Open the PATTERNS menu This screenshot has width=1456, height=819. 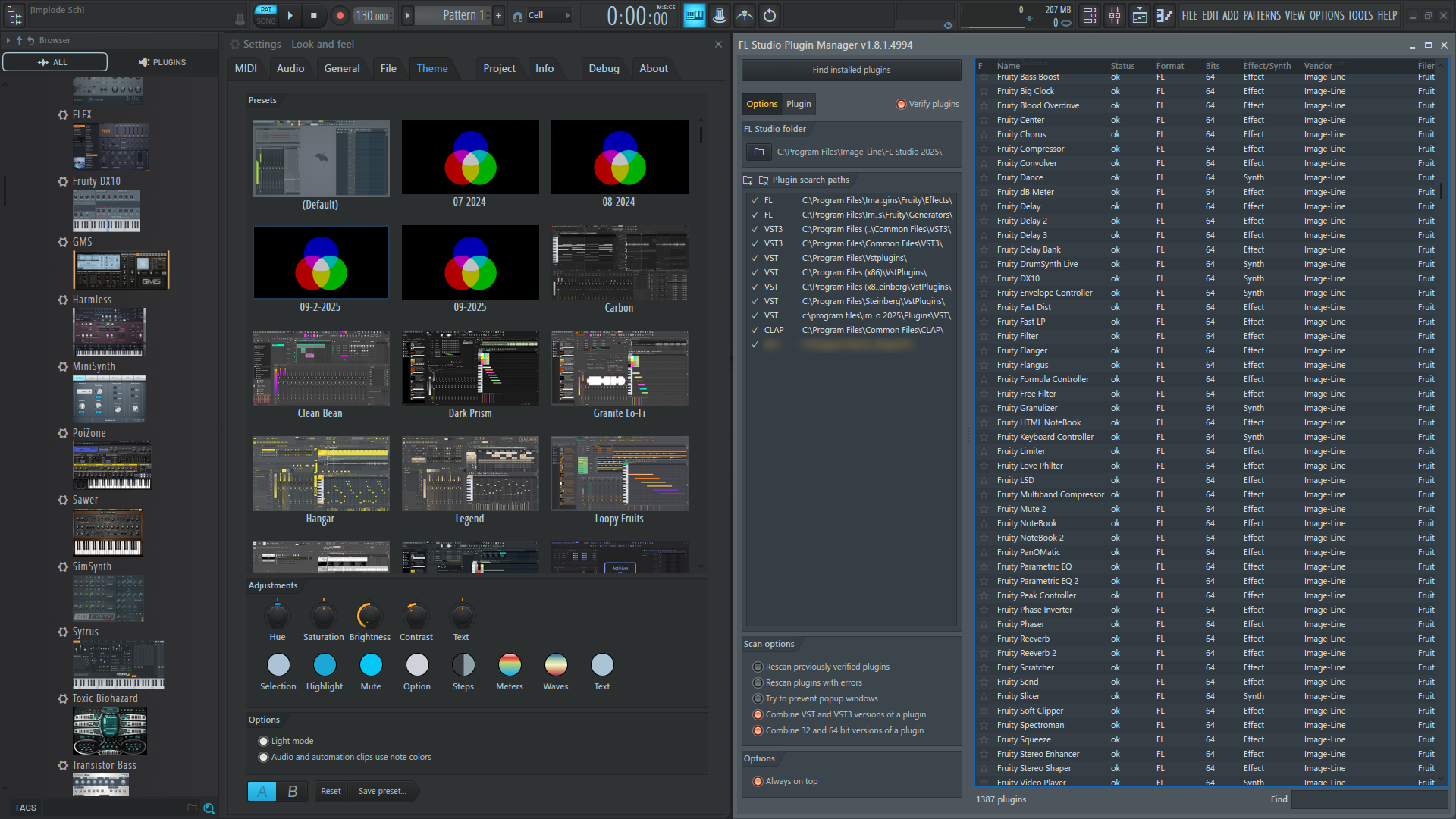[1262, 15]
